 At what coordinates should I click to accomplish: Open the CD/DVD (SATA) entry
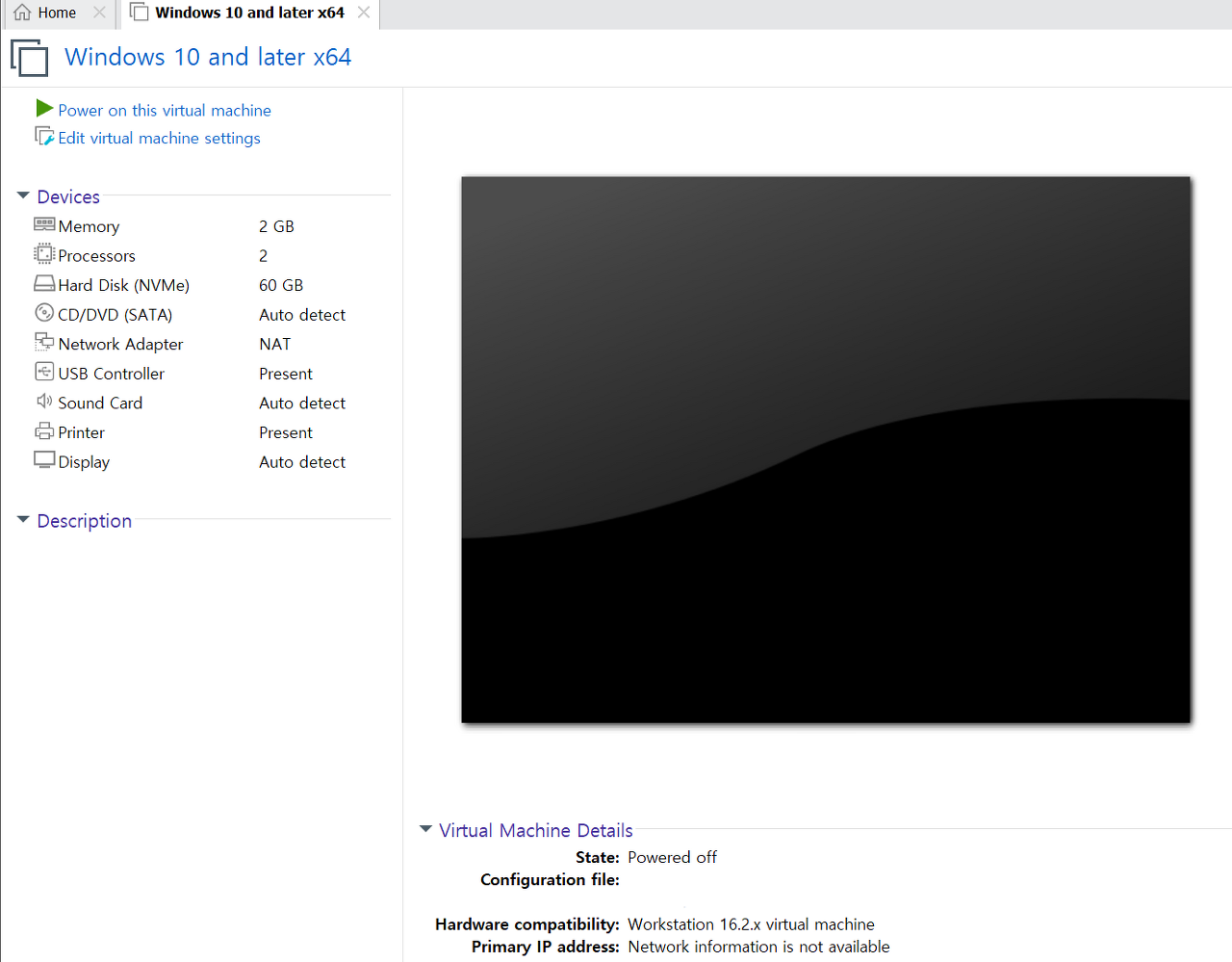115,315
